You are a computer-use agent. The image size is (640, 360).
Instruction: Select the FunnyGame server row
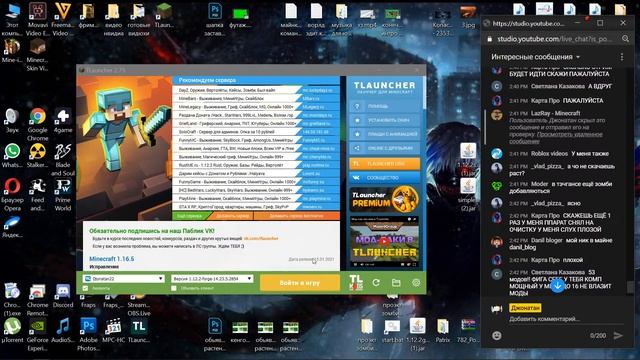coord(256,182)
